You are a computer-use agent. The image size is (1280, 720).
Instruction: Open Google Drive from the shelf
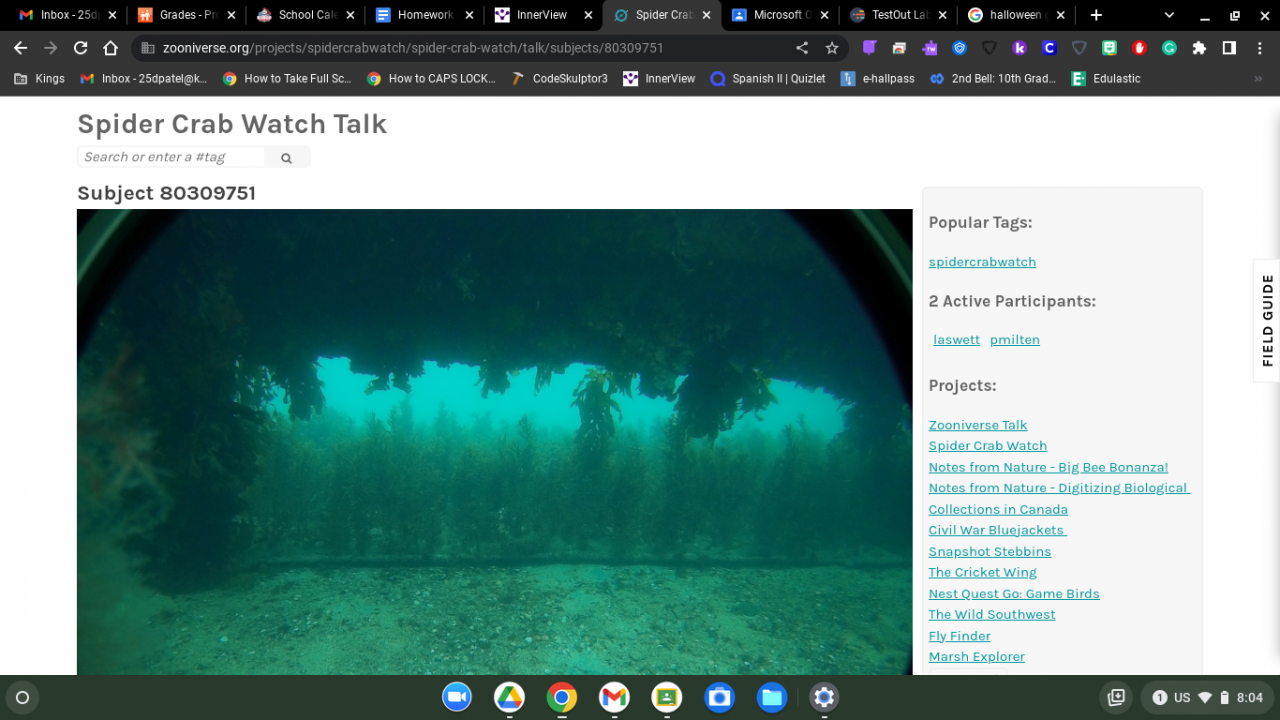point(509,697)
